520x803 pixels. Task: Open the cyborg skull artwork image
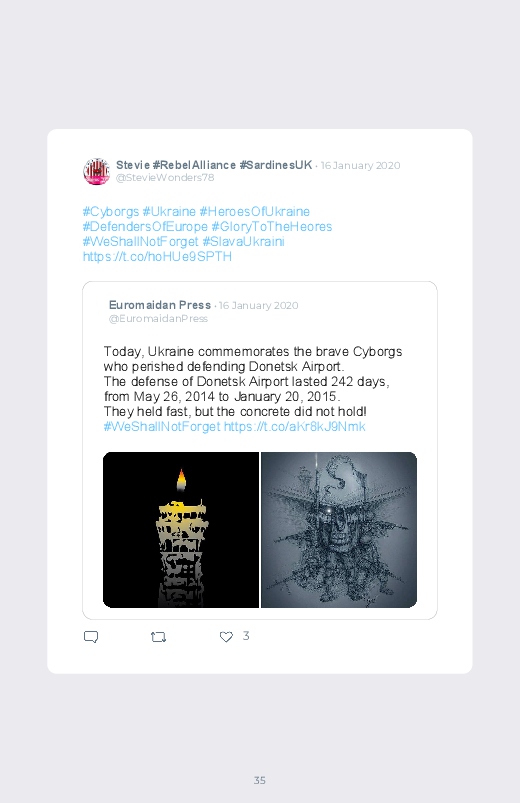click(339, 530)
